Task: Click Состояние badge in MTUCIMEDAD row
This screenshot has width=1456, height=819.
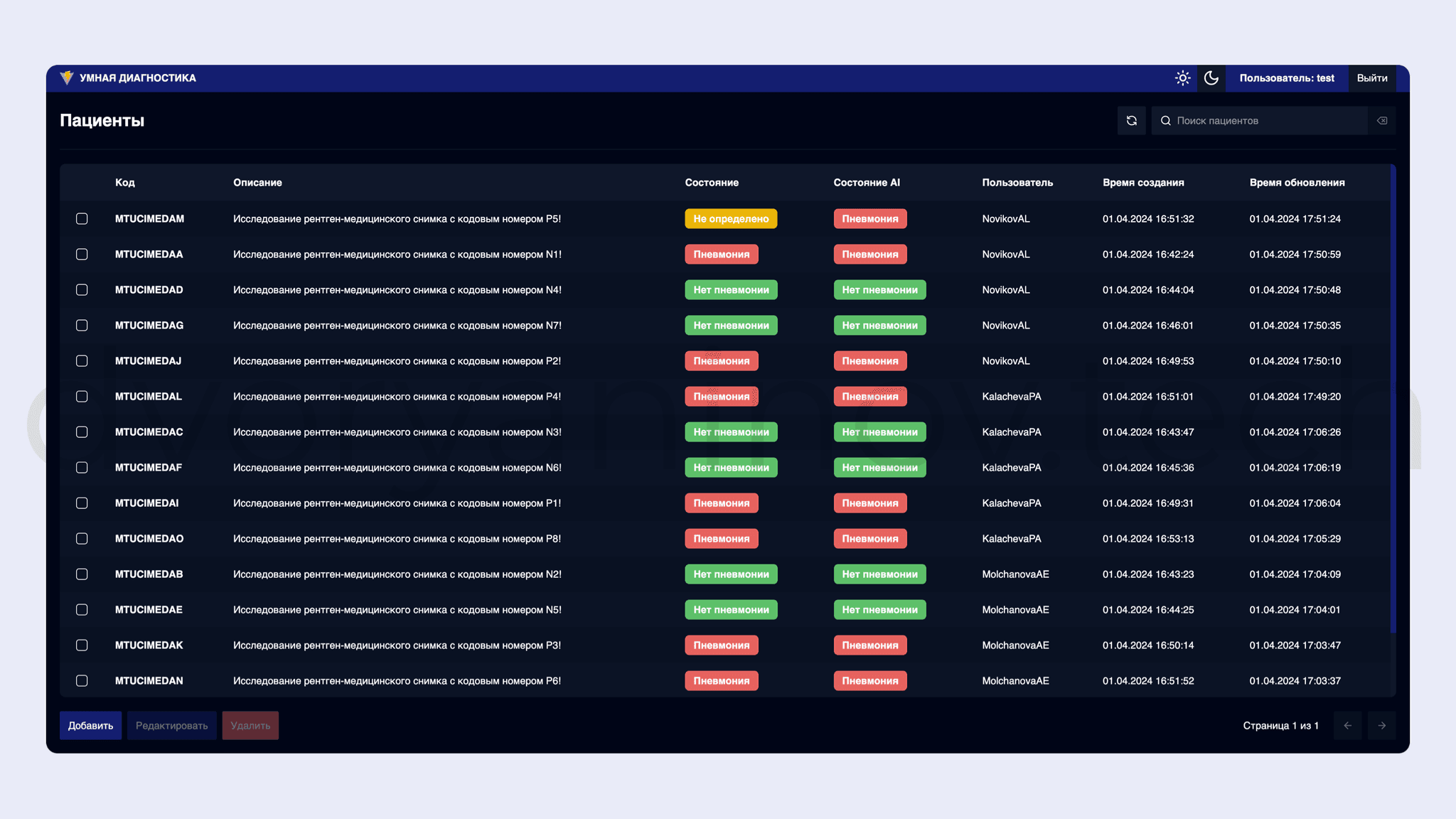Action: 731,290
